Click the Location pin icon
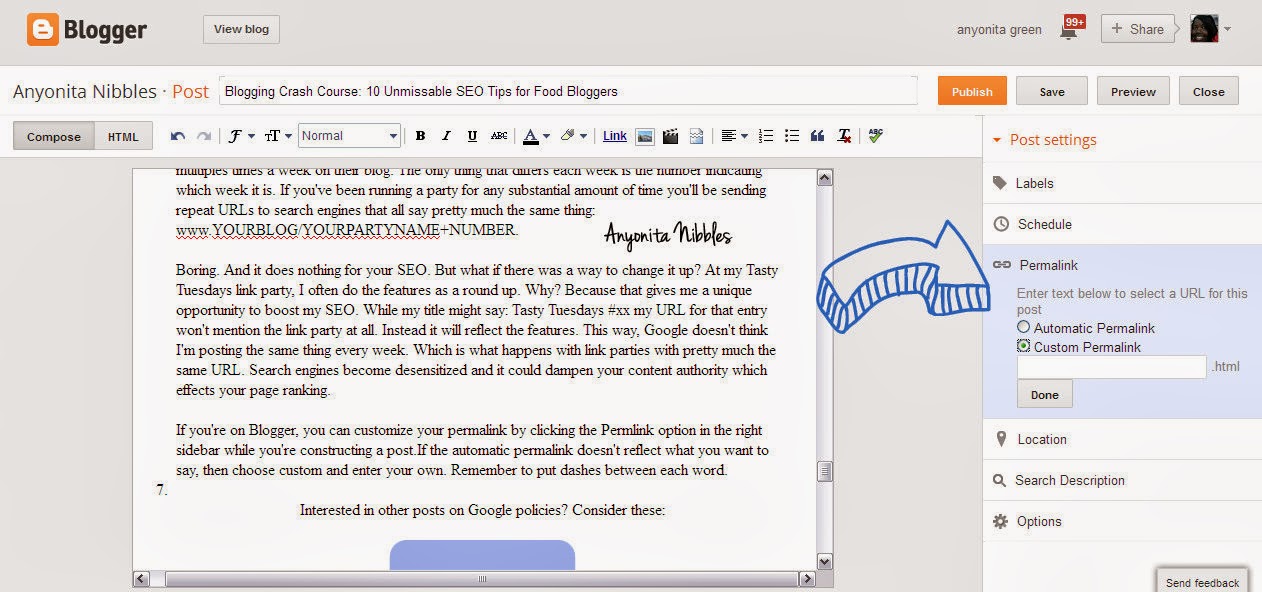Viewport: 1262px width, 592px height. tap(1000, 439)
